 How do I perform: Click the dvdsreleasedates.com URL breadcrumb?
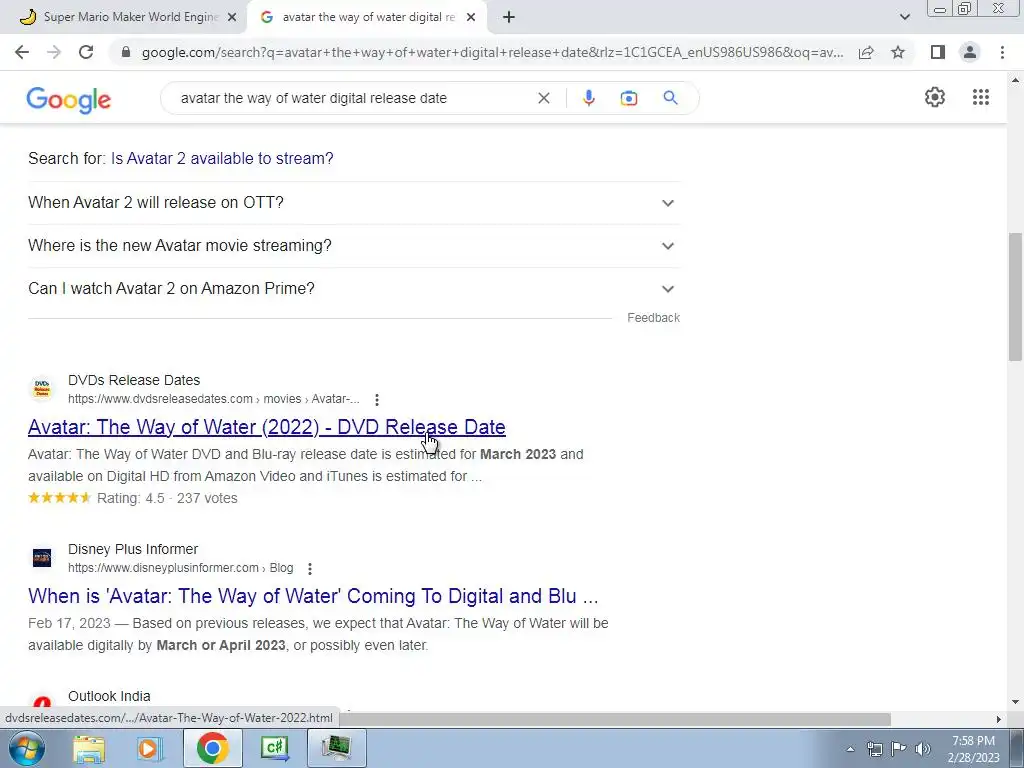pos(214,399)
